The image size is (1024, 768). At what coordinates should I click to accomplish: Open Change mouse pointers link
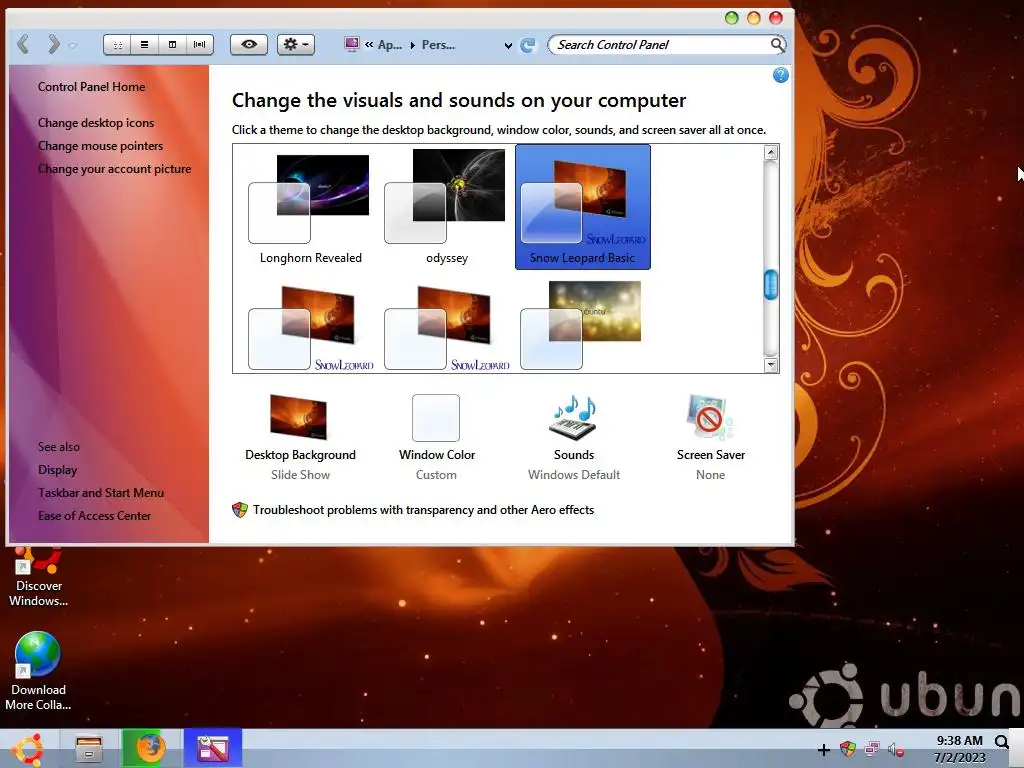[101, 146]
